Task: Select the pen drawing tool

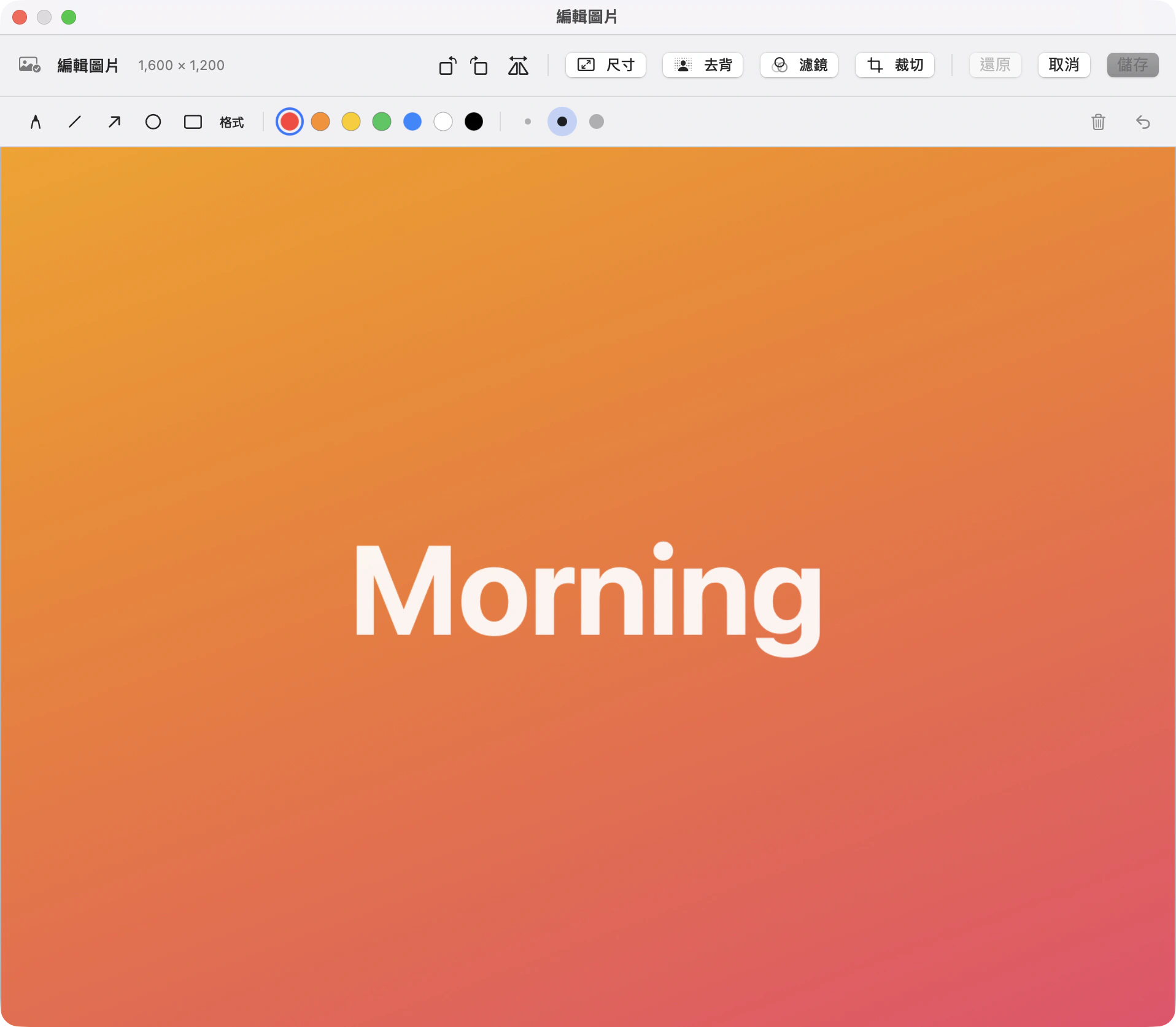Action: pyautogui.click(x=36, y=122)
